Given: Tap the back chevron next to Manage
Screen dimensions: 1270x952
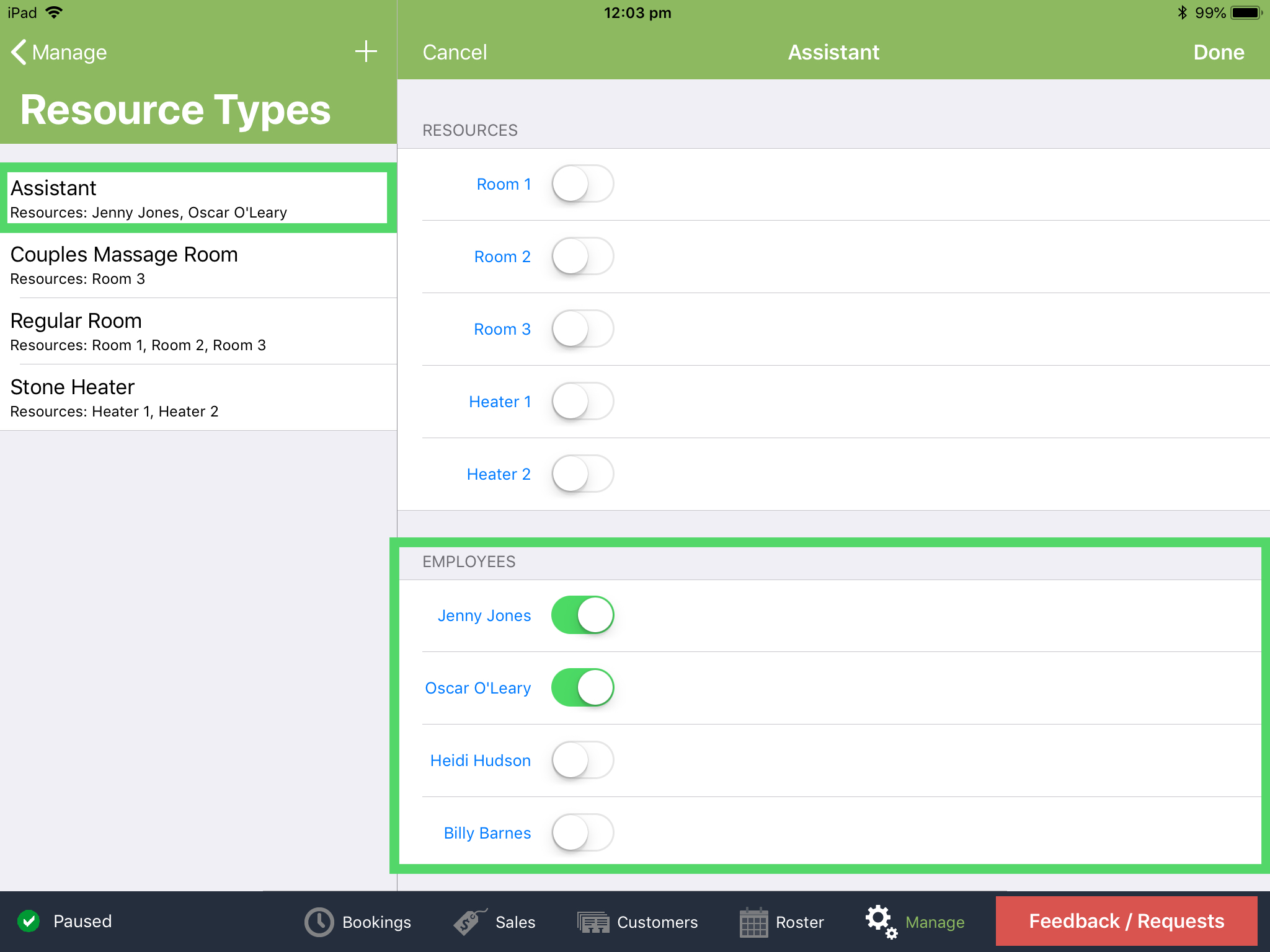Looking at the screenshot, I should (x=18, y=52).
